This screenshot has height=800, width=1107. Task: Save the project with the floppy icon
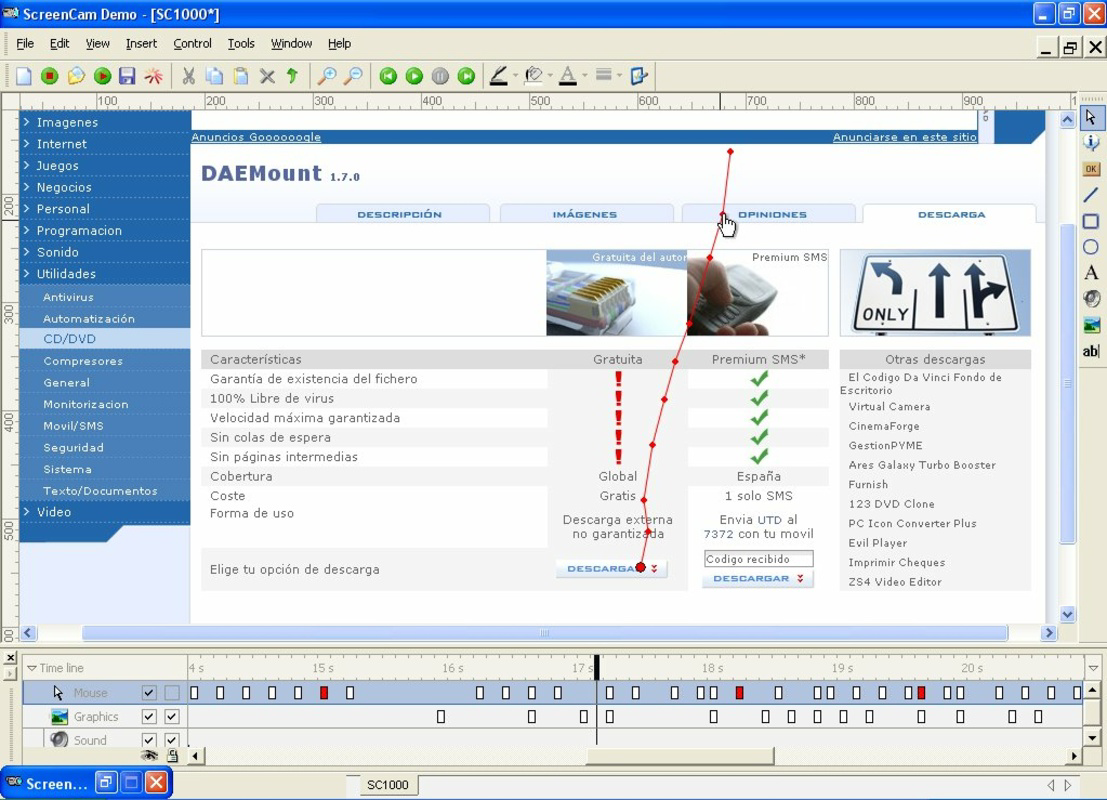tap(127, 76)
